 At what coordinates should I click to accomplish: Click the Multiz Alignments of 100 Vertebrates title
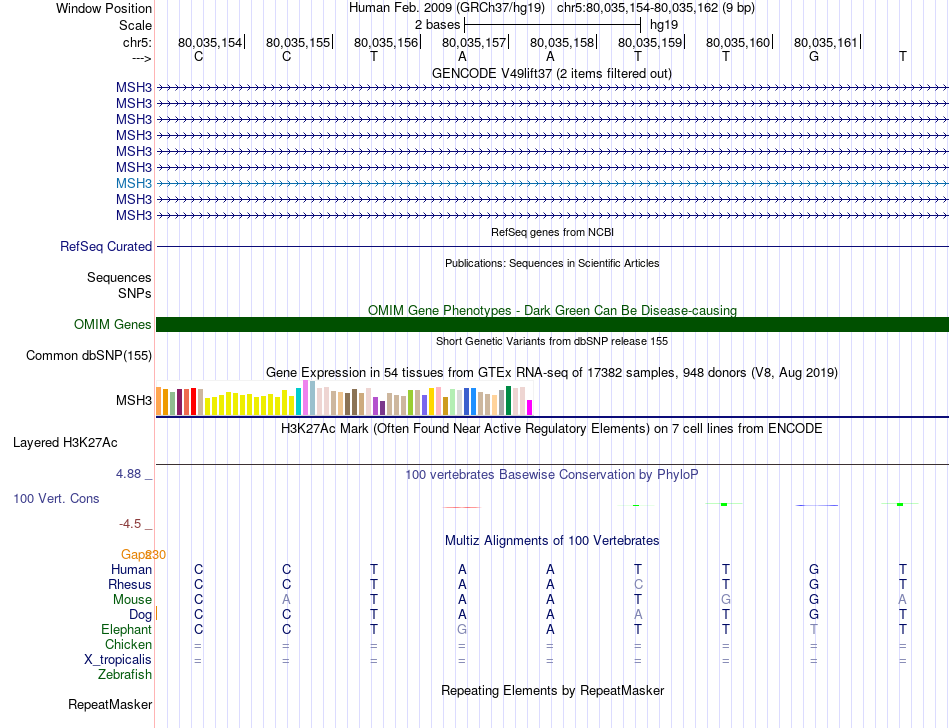click(x=552, y=540)
